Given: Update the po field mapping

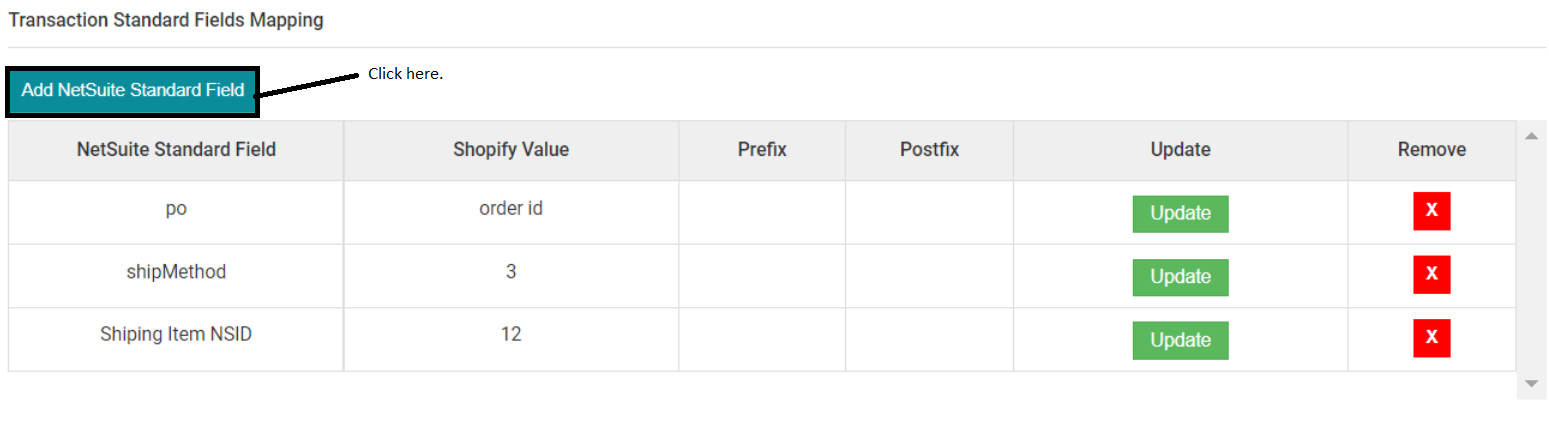Looking at the screenshot, I should click(1180, 214).
